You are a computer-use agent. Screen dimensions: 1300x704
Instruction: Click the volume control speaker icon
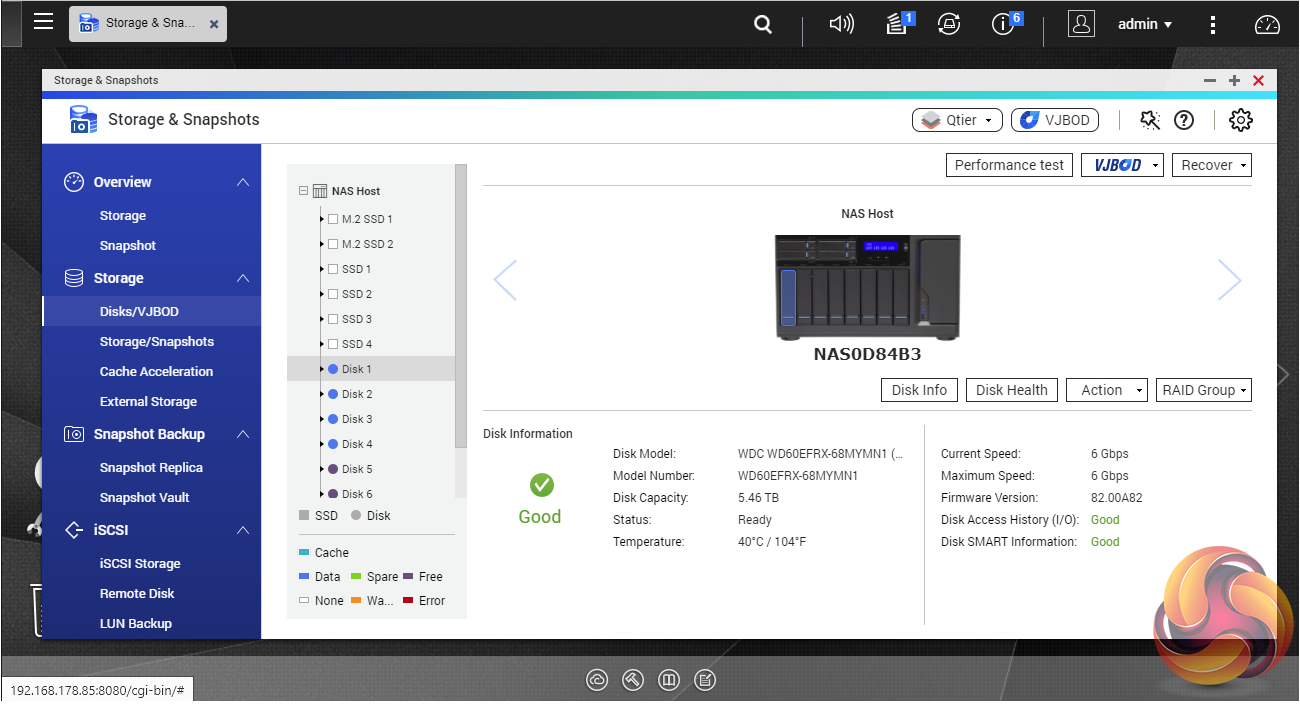[x=842, y=25]
